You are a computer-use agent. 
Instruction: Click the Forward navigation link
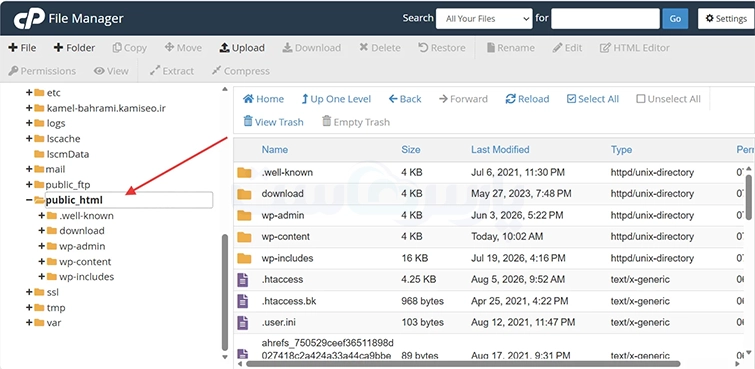click(x=463, y=99)
